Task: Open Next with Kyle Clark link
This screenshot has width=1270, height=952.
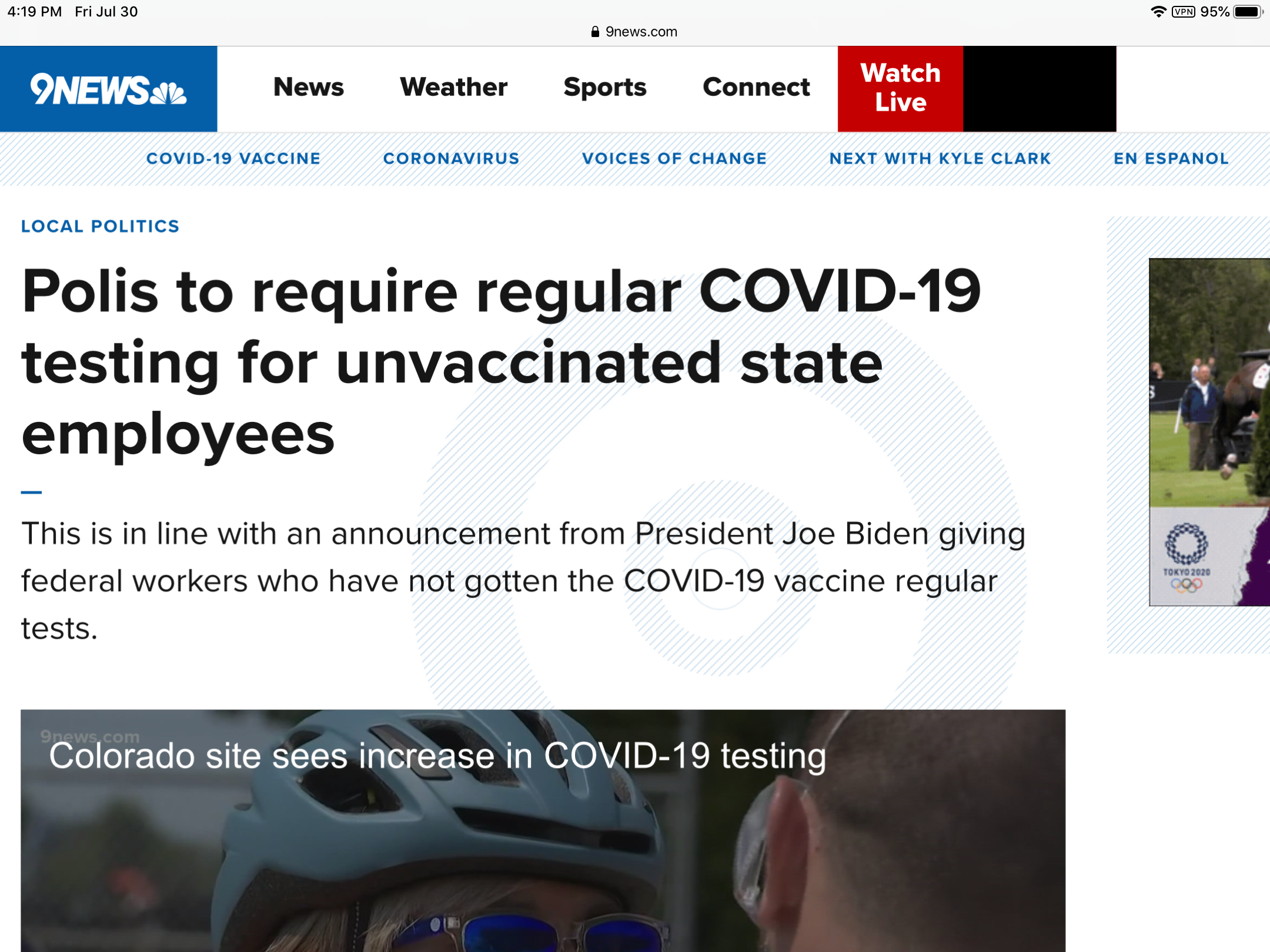Action: pyautogui.click(x=940, y=159)
